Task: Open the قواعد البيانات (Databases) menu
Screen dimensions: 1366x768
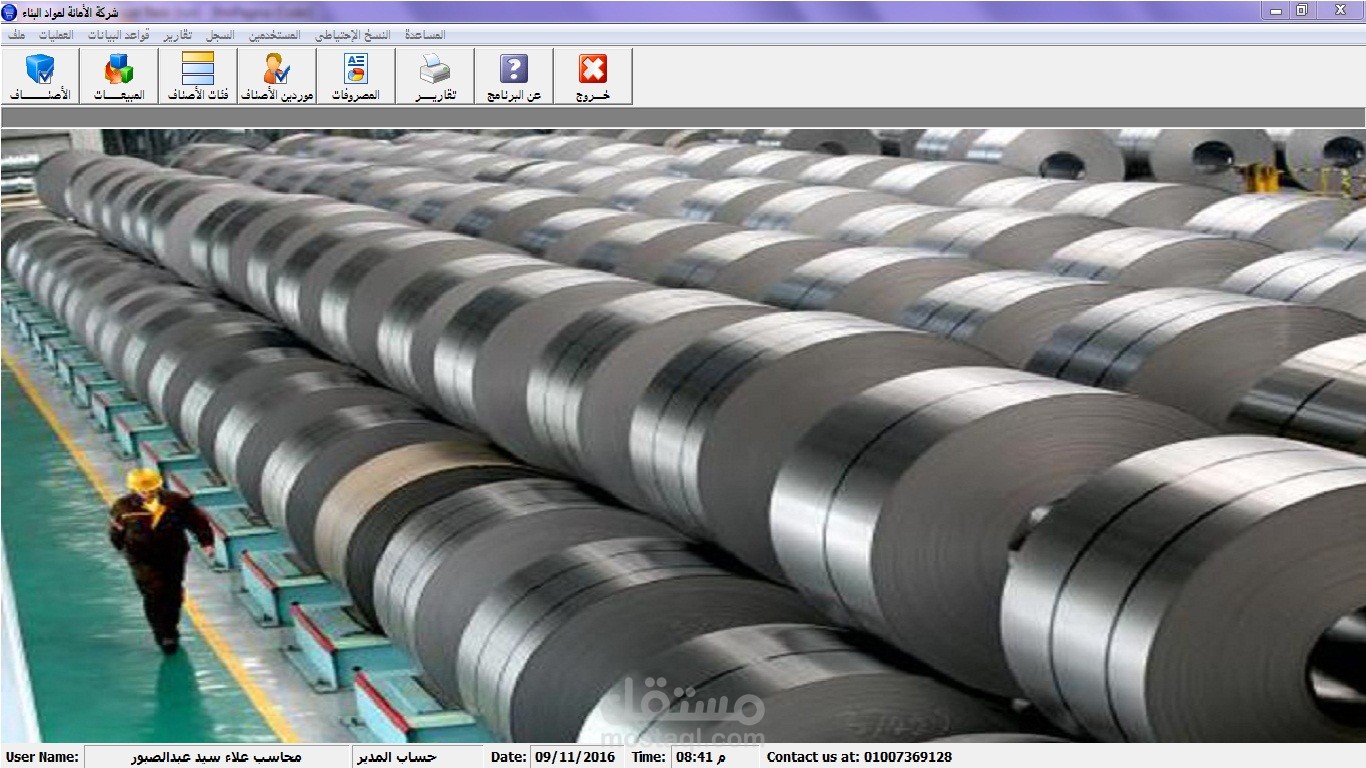Action: (x=118, y=35)
